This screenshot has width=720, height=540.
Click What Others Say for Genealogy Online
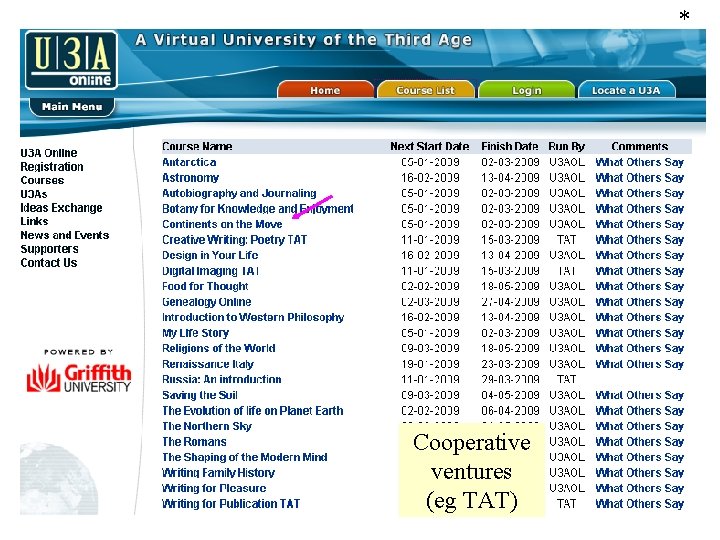click(640, 302)
